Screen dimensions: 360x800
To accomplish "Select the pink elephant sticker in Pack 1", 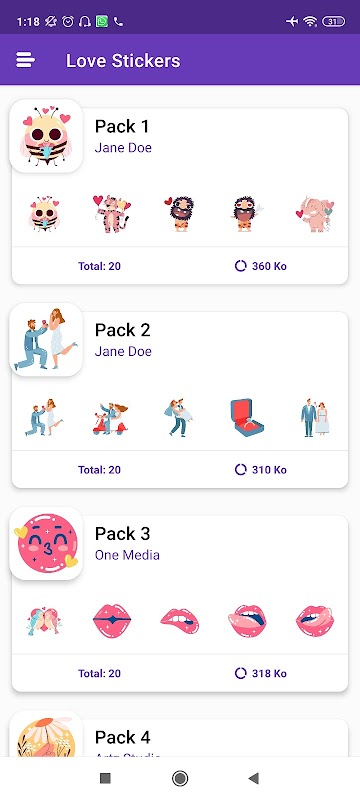I will point(315,214).
